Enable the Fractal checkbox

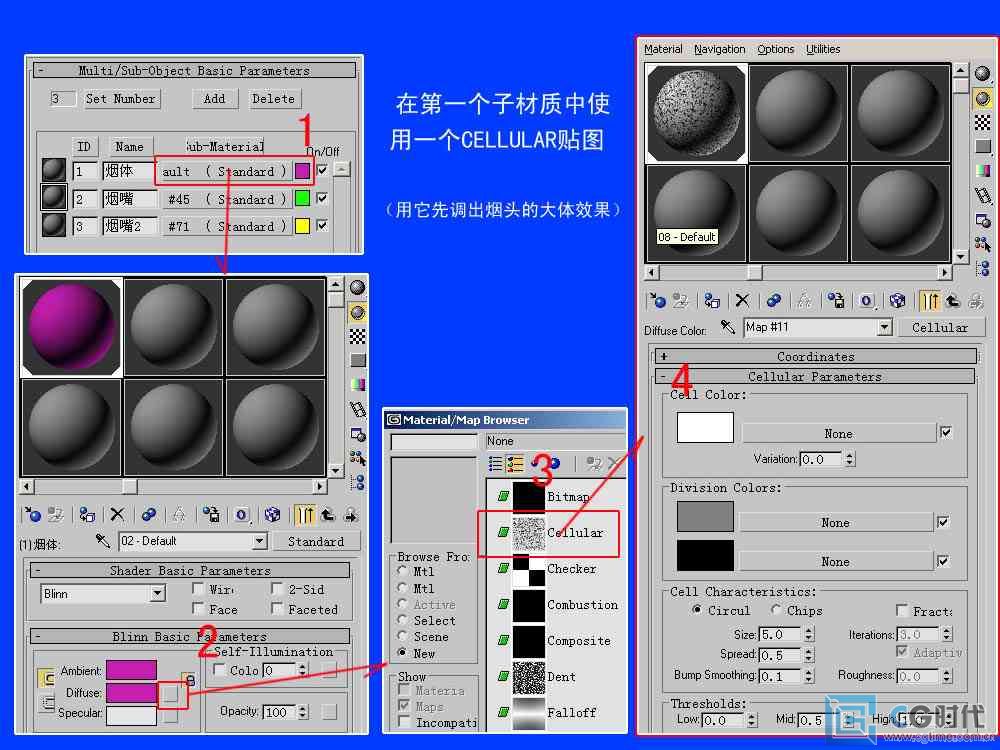(x=902, y=611)
